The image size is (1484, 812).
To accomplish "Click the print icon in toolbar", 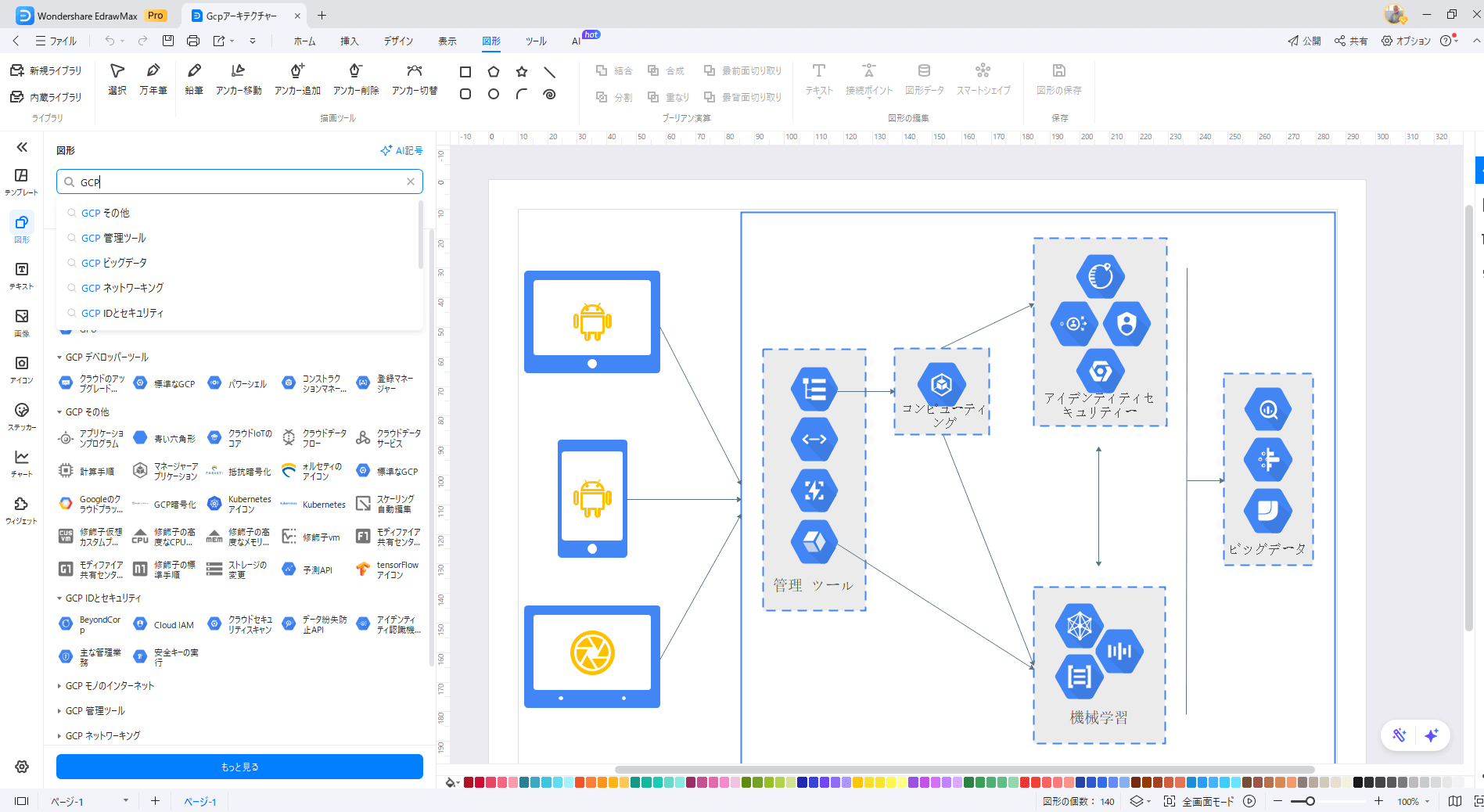I will coord(193,41).
